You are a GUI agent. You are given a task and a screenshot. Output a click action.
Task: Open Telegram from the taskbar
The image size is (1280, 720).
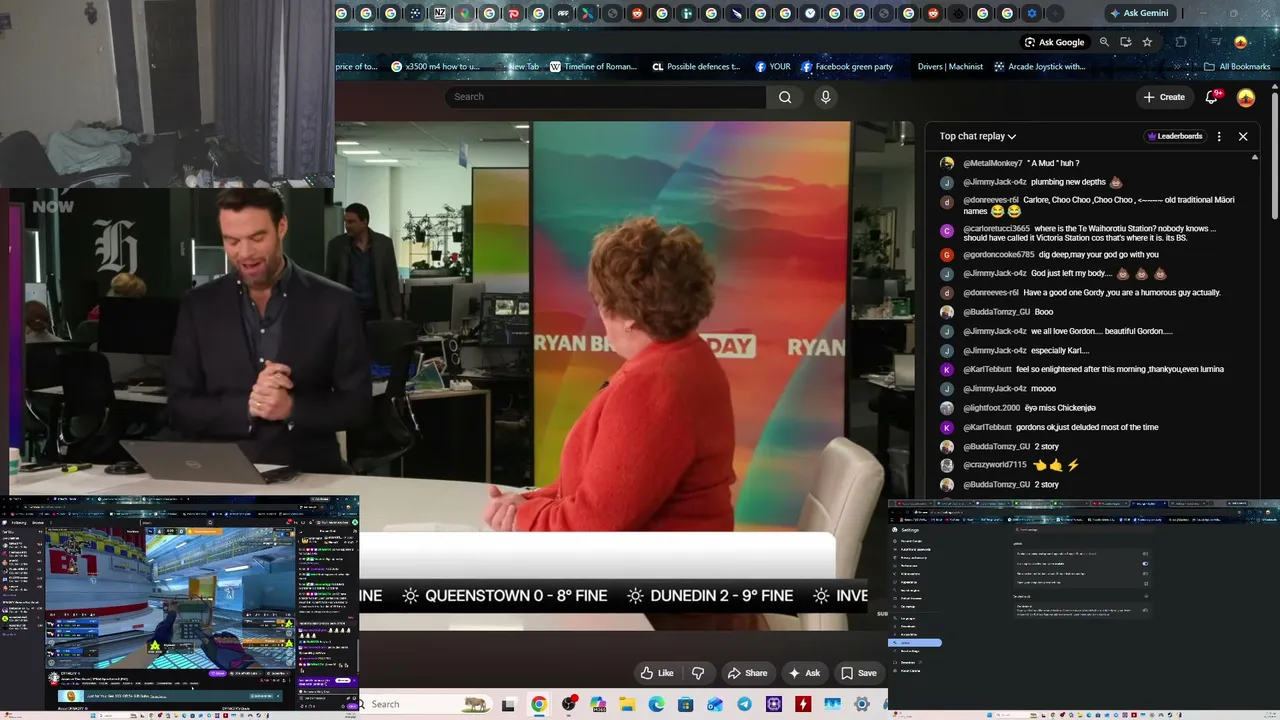coord(744,705)
